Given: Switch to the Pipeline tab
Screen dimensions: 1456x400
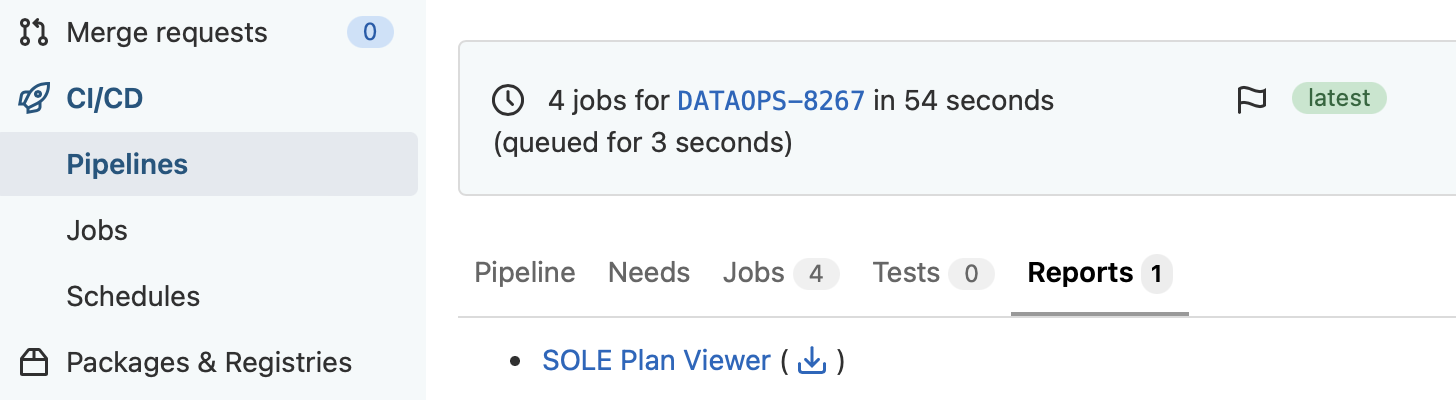Looking at the screenshot, I should pyautogui.click(x=525, y=273).
